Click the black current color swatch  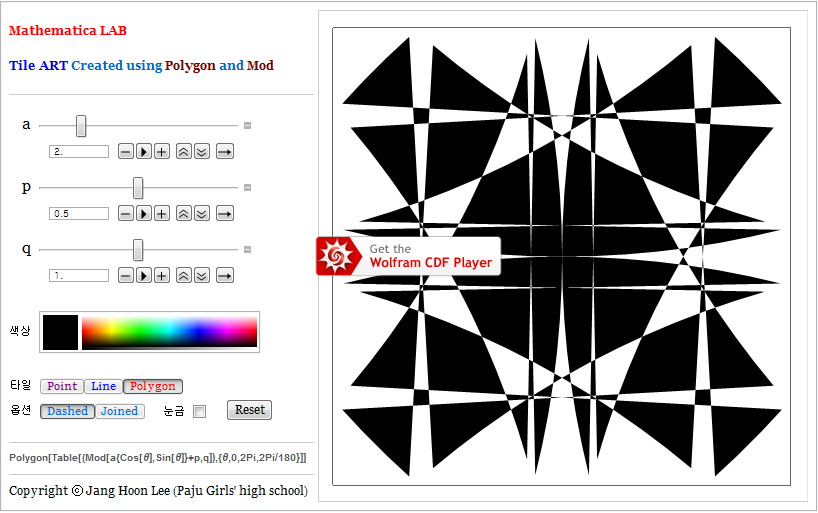pyautogui.click(x=61, y=332)
